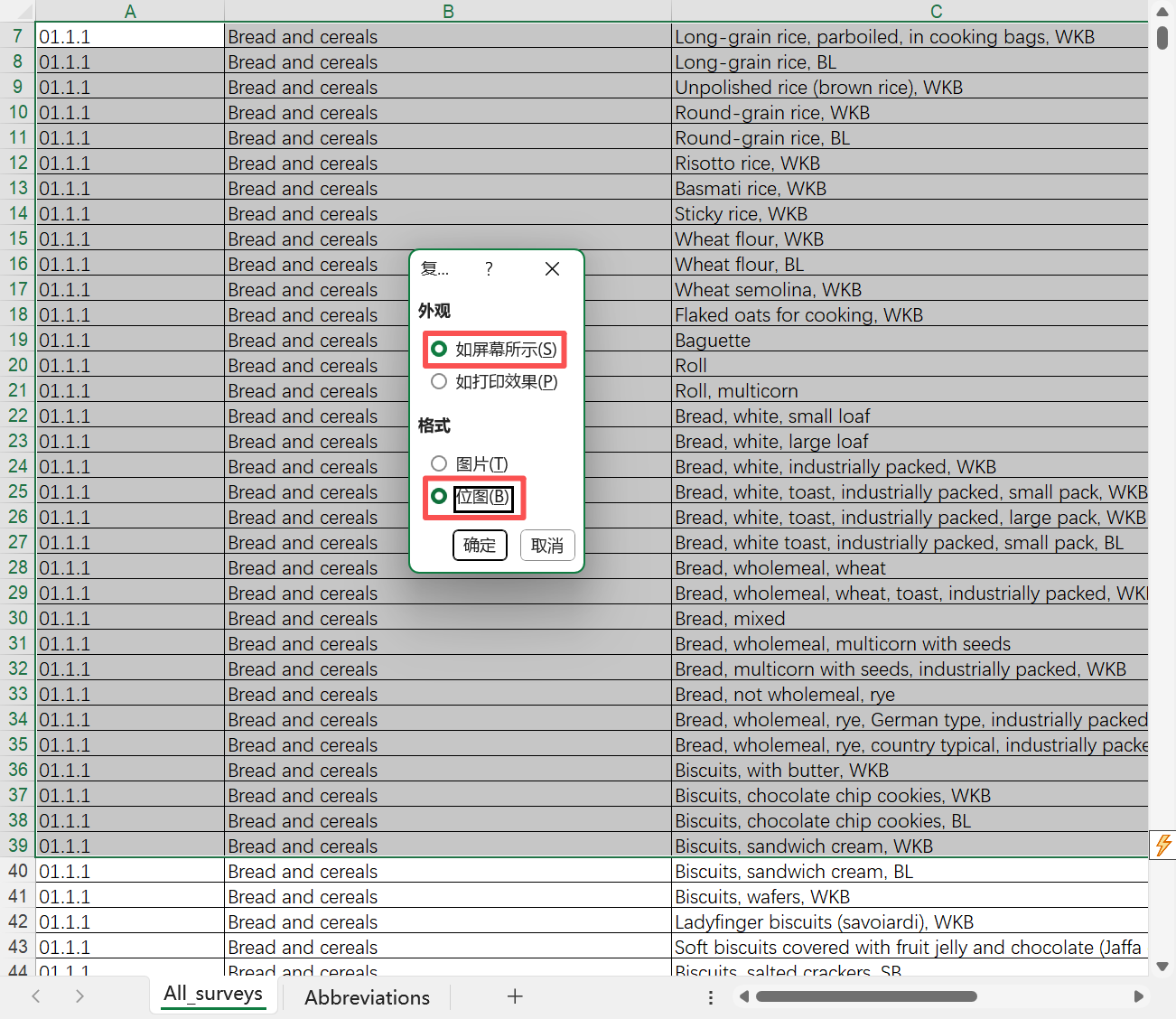Select the 如屏幕所示(S) appearance option

pos(494,350)
